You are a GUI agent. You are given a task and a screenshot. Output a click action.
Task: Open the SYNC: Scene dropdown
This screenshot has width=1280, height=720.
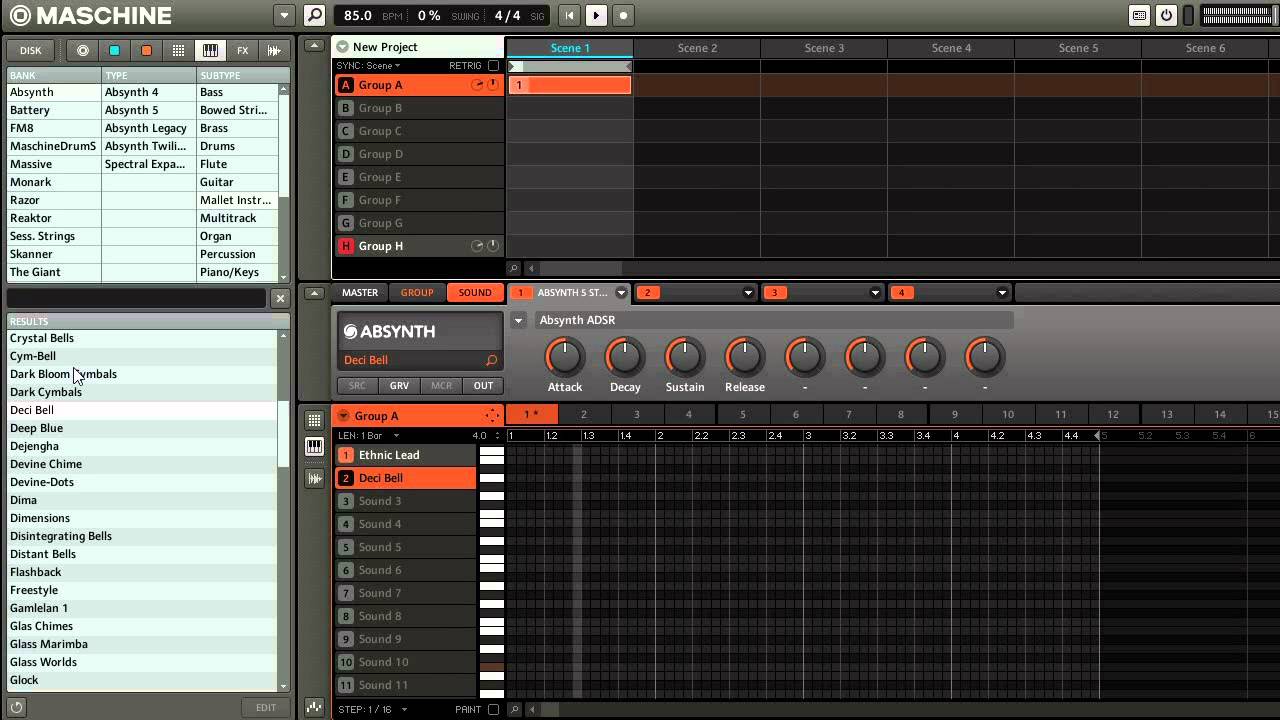click(x=368, y=66)
